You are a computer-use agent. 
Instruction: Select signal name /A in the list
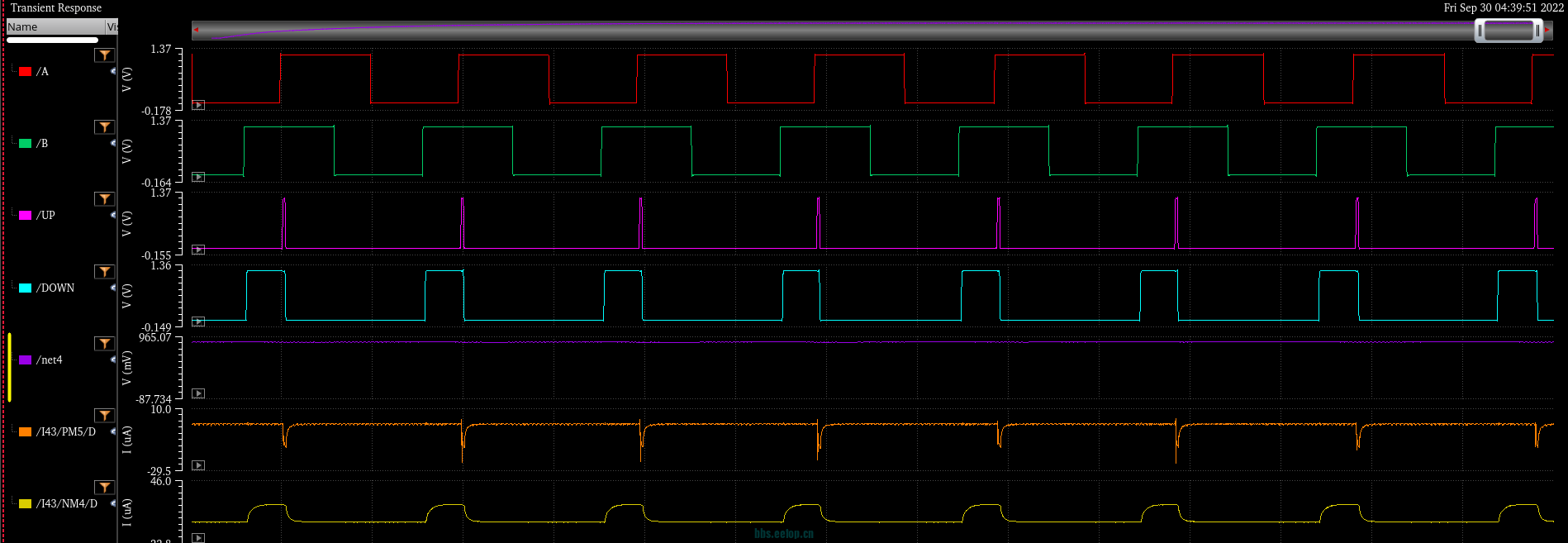[x=42, y=72]
